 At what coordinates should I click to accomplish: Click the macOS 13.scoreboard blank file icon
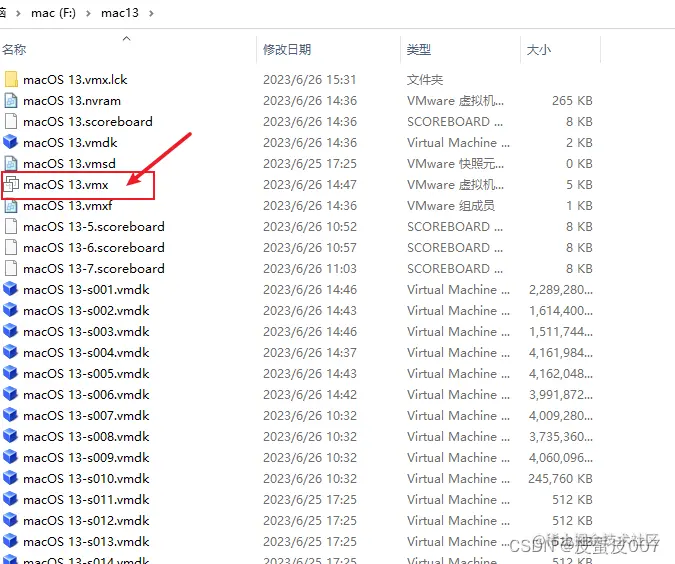[x=11, y=121]
